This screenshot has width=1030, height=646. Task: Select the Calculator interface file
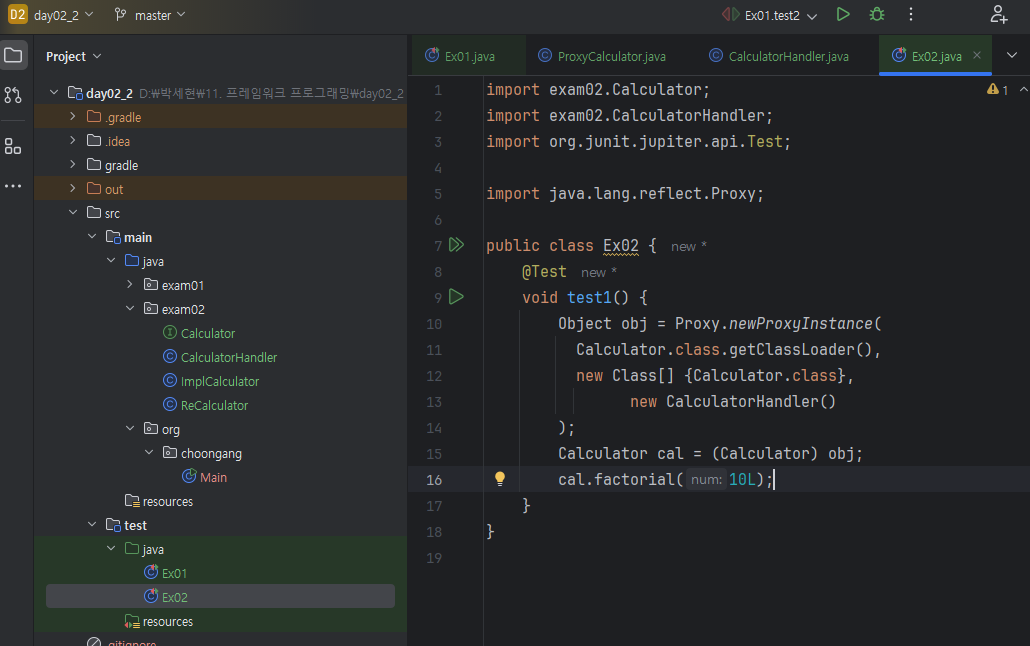[208, 333]
